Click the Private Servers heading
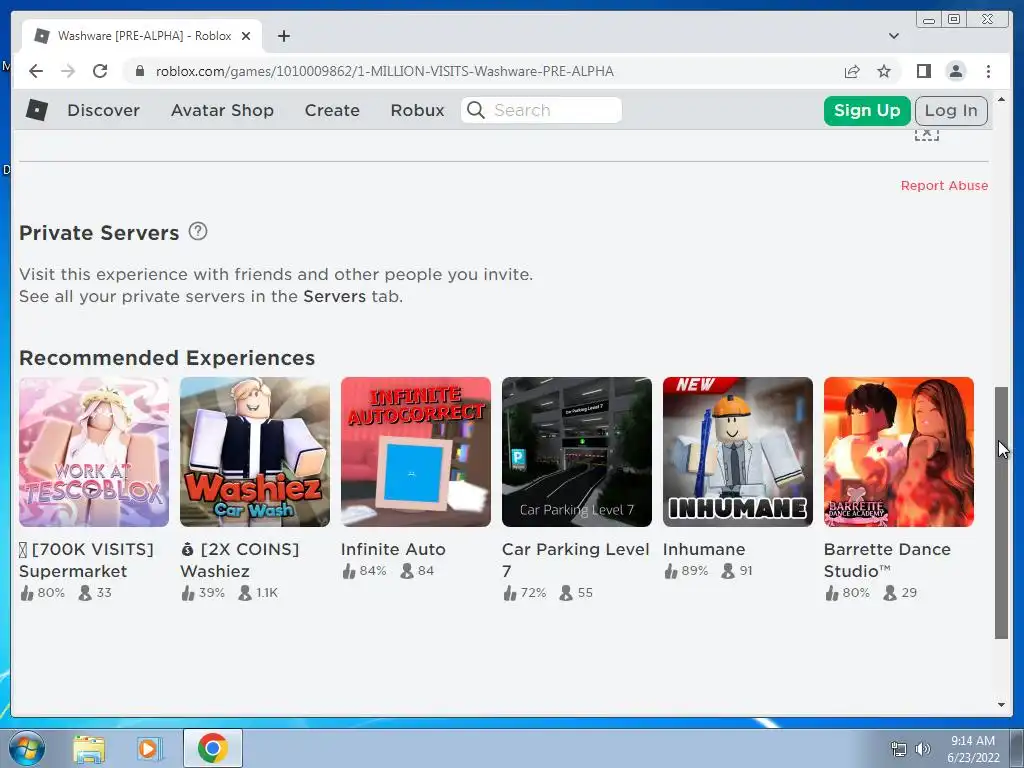Viewport: 1024px width, 768px height. [99, 233]
